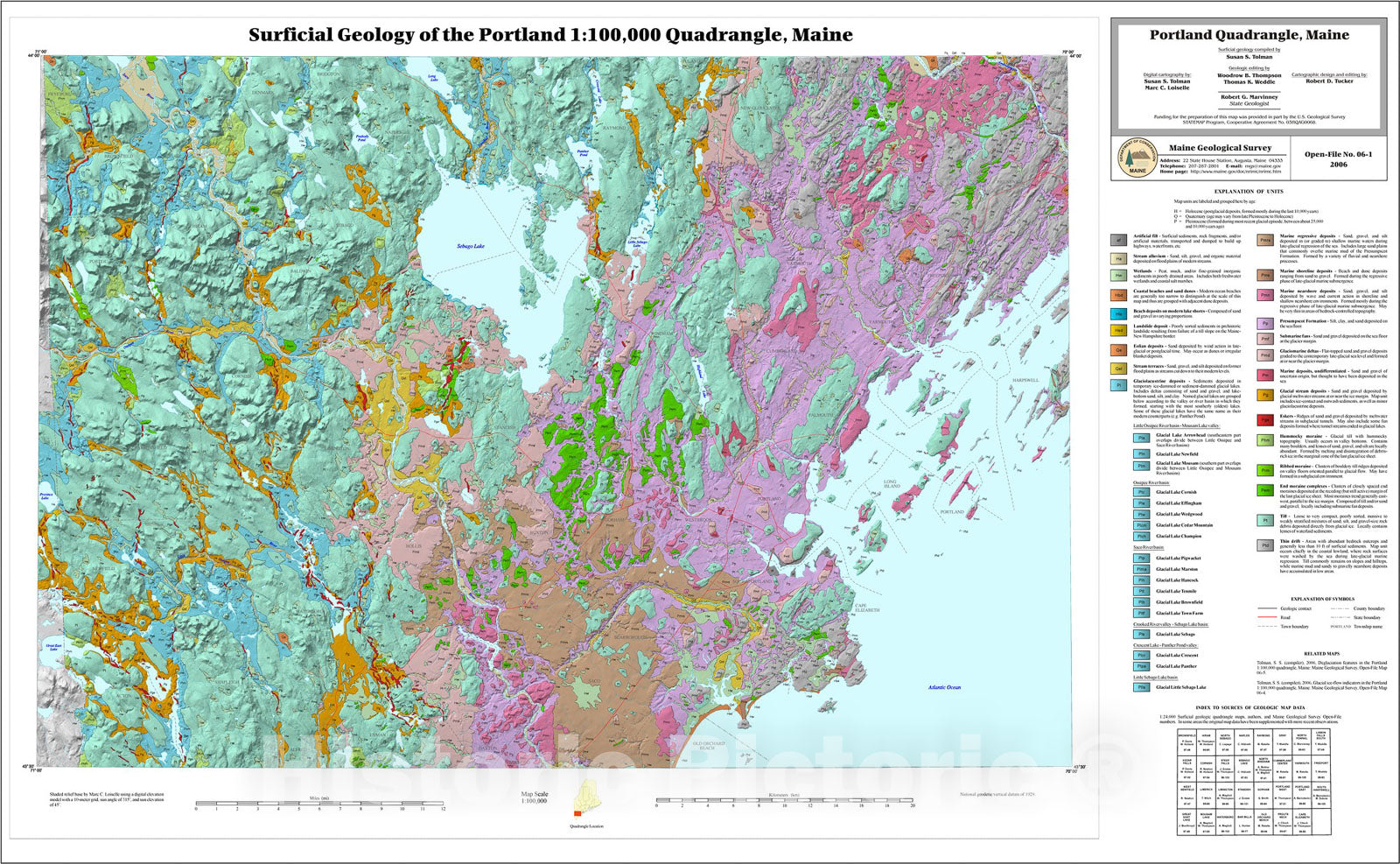Select the Glacial Lake Crescent swatch
The height and width of the screenshot is (864, 1400).
(x=1142, y=655)
